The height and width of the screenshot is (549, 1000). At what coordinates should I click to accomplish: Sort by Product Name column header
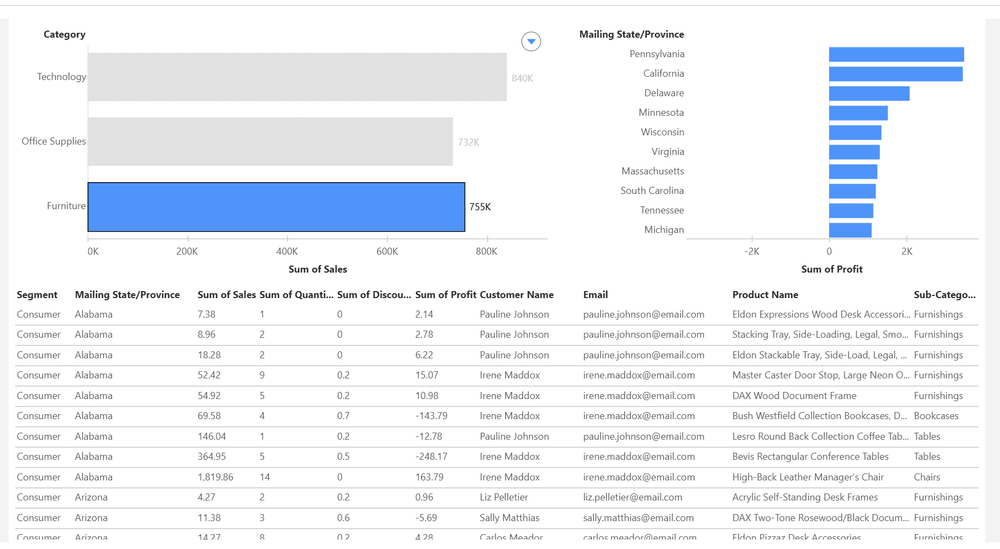(765, 295)
